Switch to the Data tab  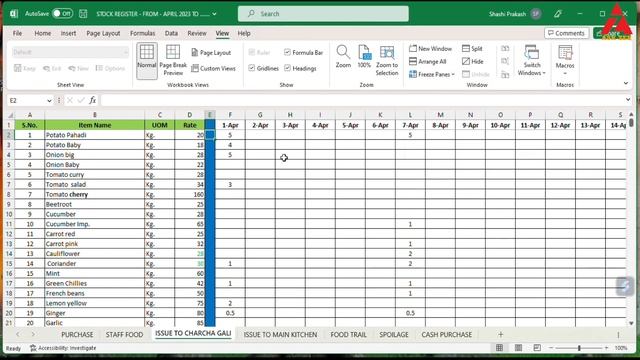pos(171,33)
